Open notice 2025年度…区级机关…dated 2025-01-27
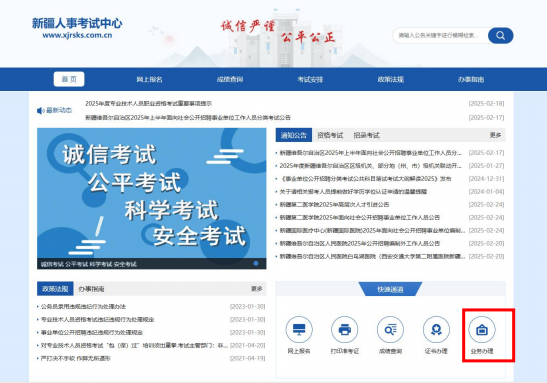Image resolution: width=547 pixels, height=383 pixels. [x=370, y=166]
